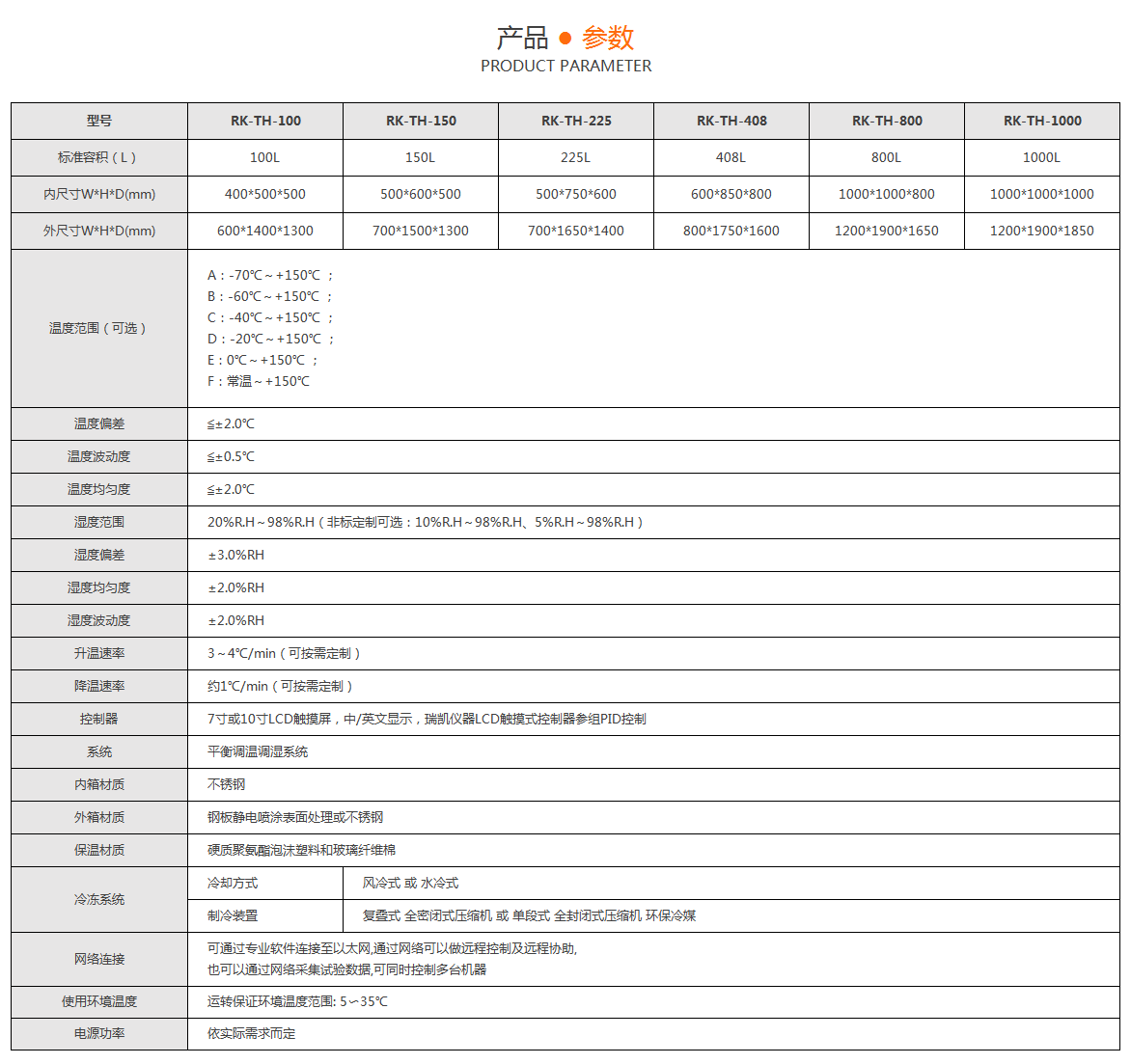
Task: Click the RK-TH-1000 column header
Action: point(1041,121)
